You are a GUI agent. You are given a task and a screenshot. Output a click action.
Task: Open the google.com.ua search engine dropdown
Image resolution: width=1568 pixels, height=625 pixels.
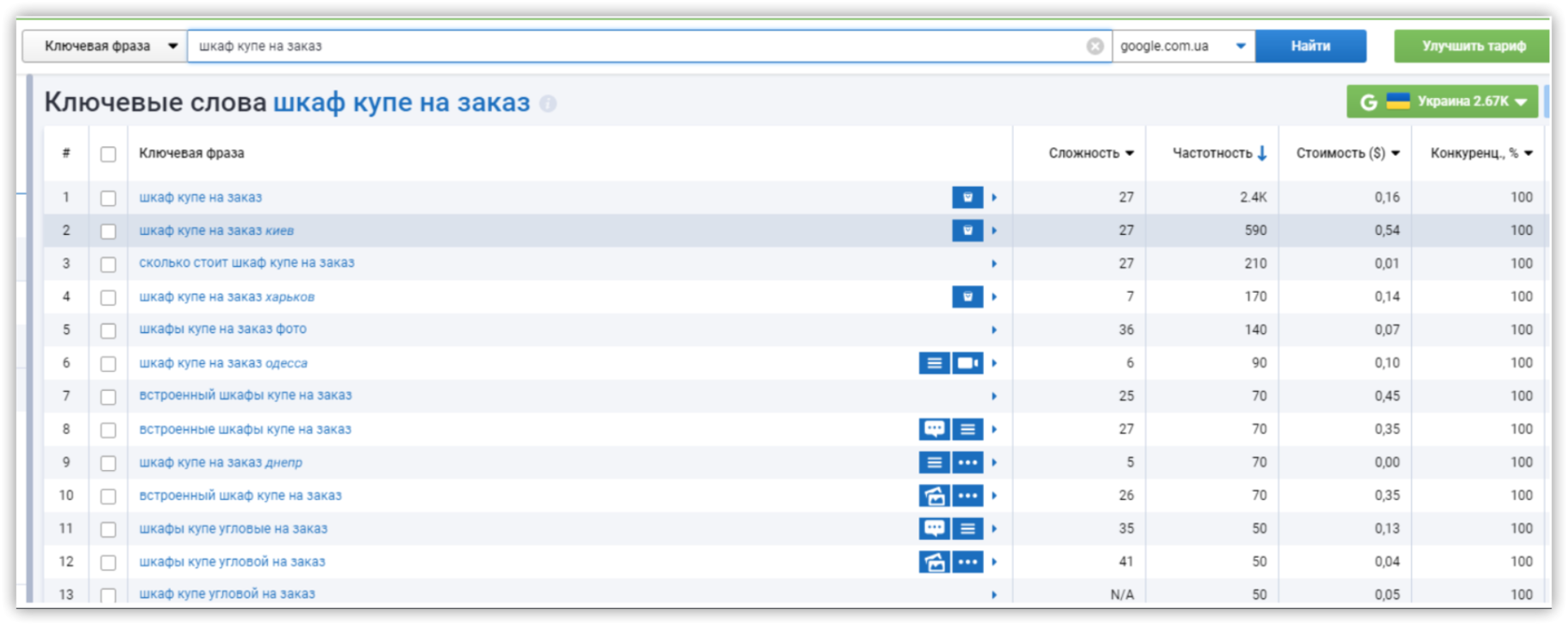click(1183, 46)
